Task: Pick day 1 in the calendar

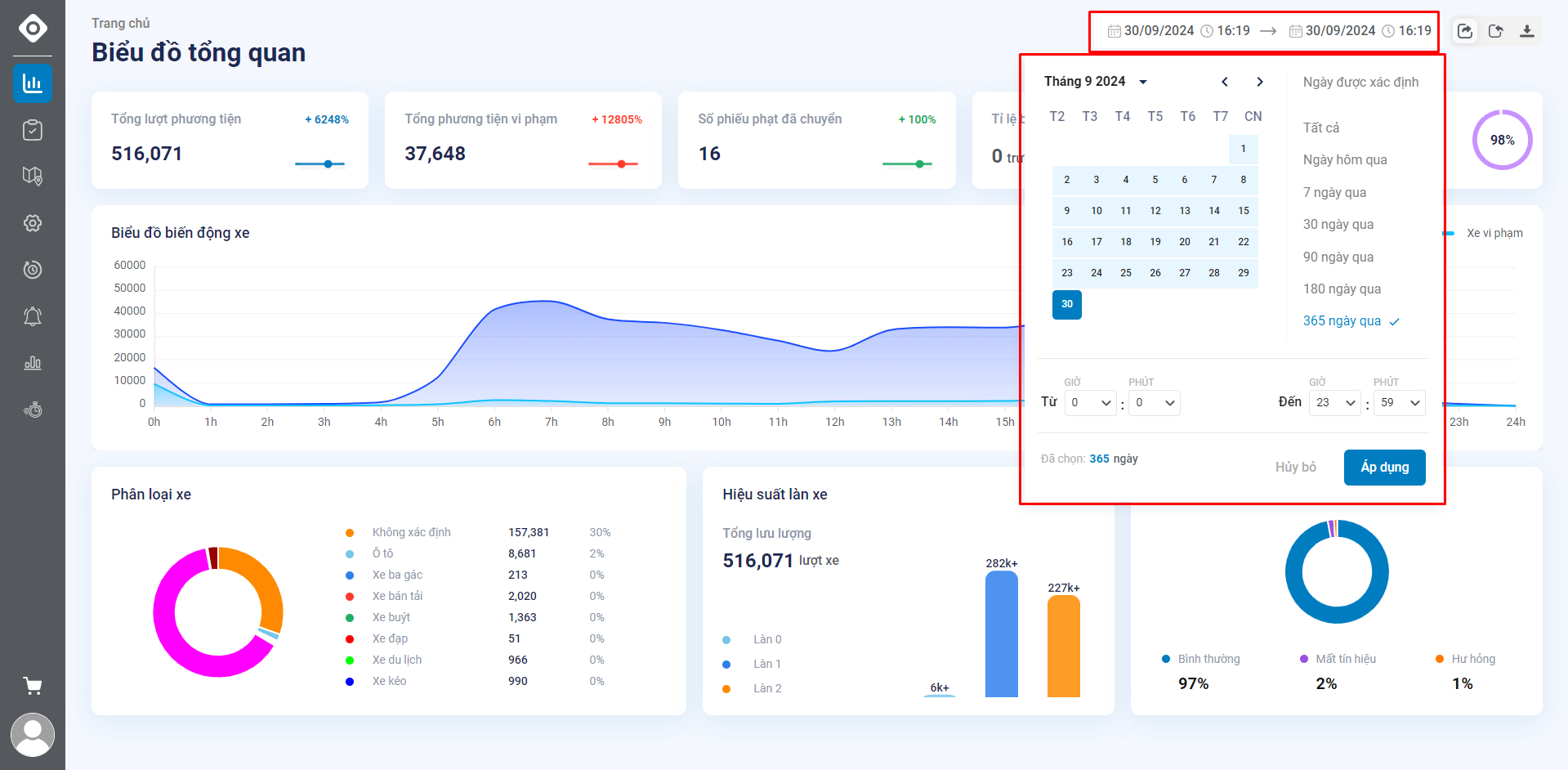Action: [x=1244, y=149]
